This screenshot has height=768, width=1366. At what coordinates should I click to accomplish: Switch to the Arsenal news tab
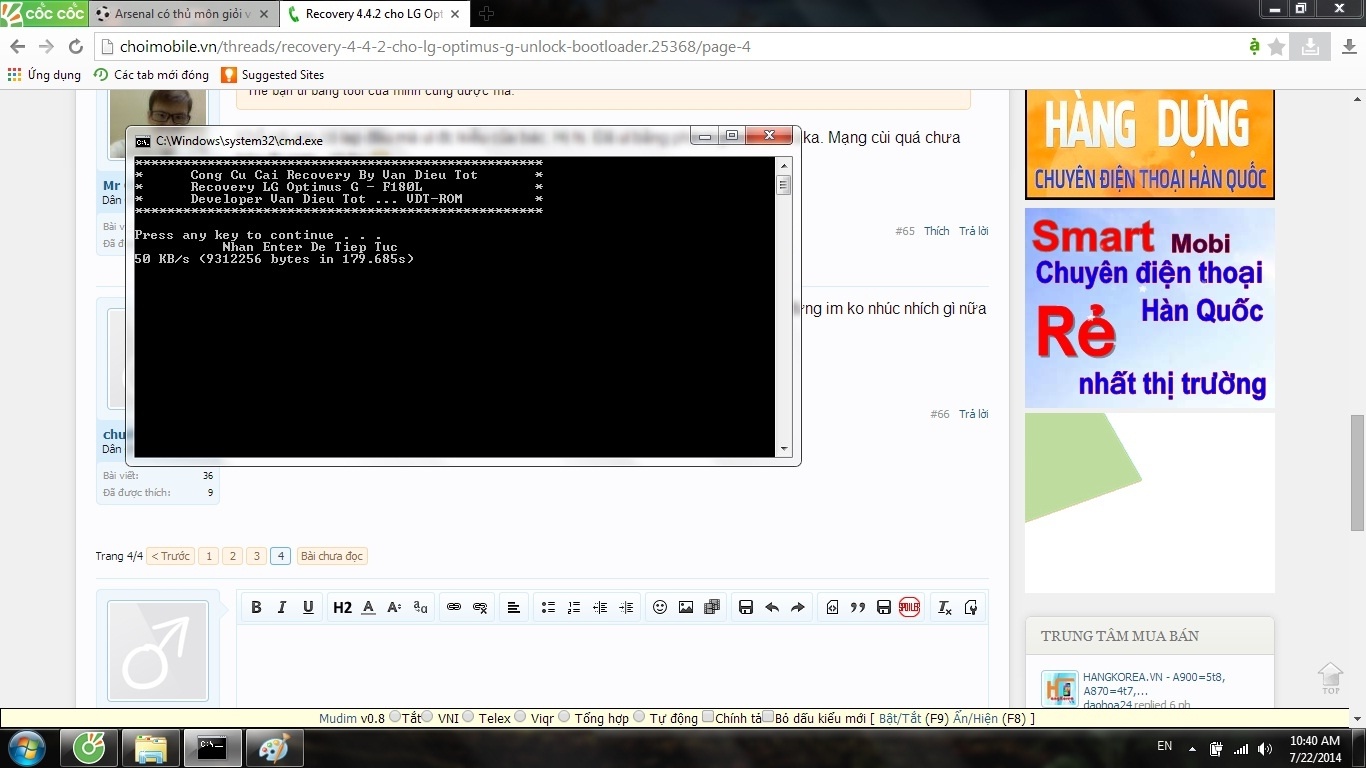tap(183, 14)
